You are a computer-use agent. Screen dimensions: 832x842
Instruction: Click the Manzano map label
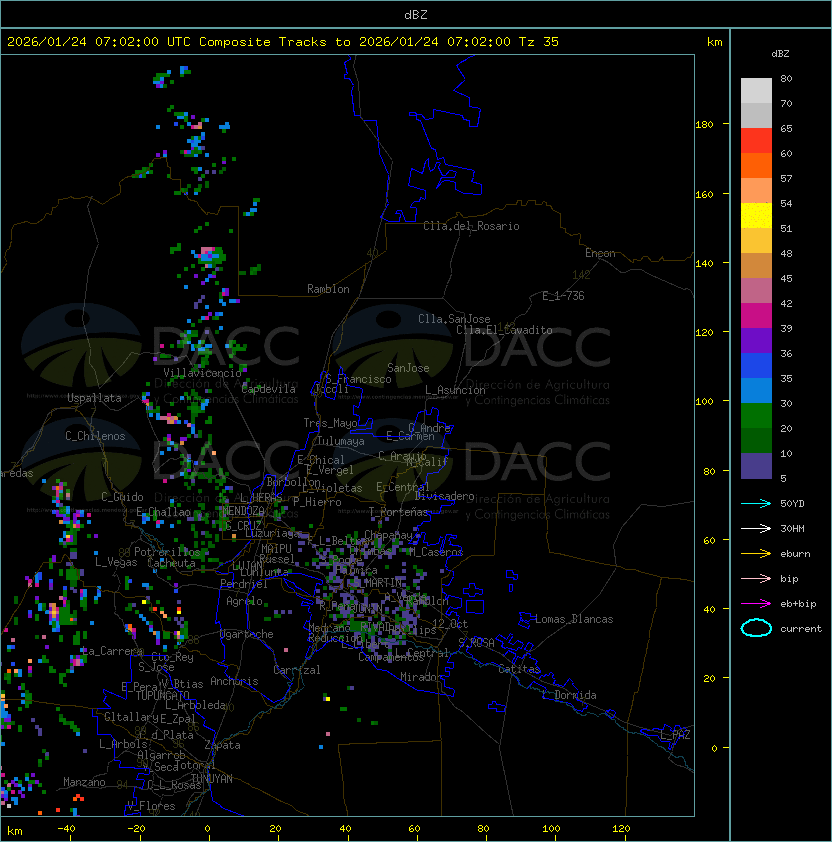click(84, 782)
